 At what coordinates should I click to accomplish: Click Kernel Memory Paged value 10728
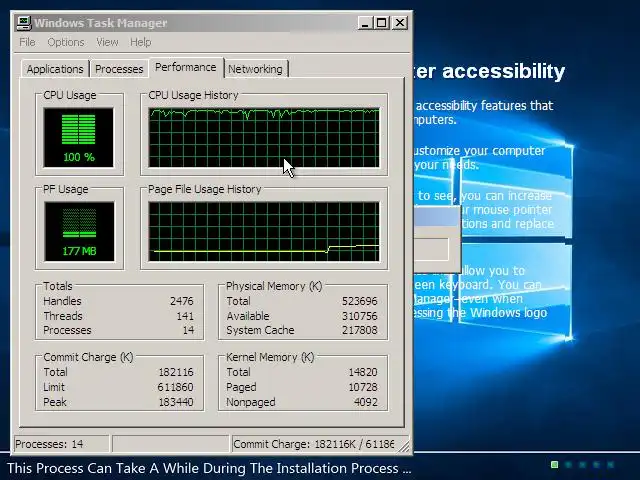pos(363,387)
